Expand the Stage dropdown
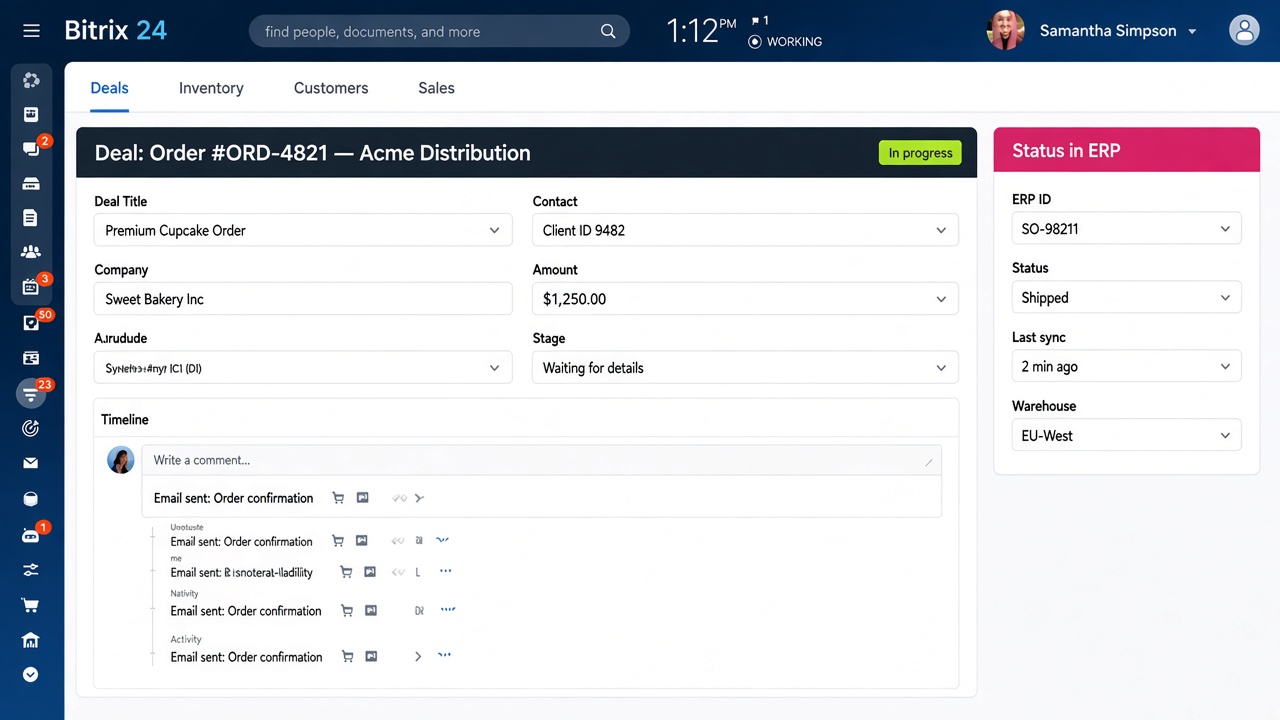The width and height of the screenshot is (1280, 720). click(x=745, y=368)
